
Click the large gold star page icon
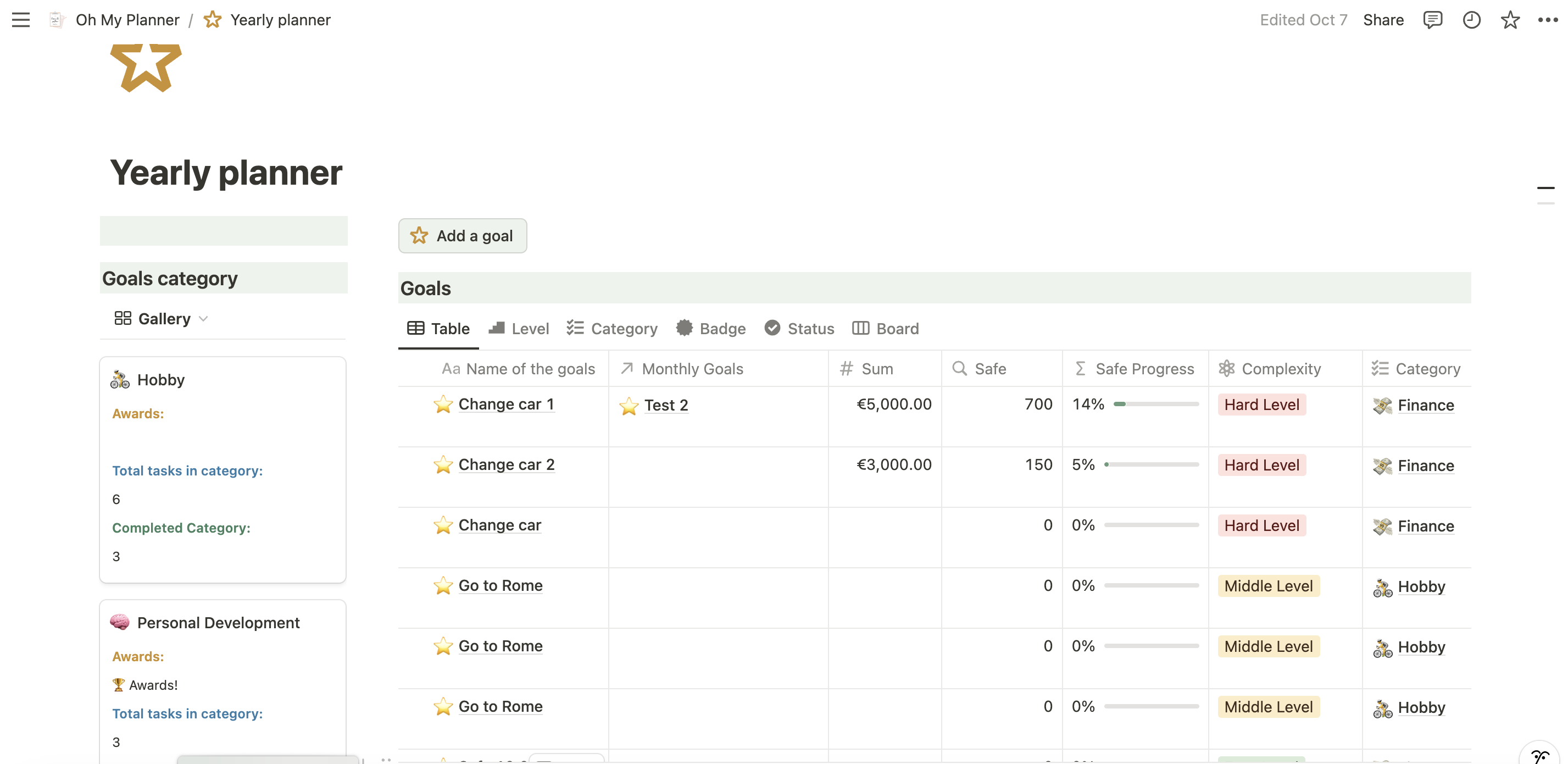pyautogui.click(x=146, y=67)
